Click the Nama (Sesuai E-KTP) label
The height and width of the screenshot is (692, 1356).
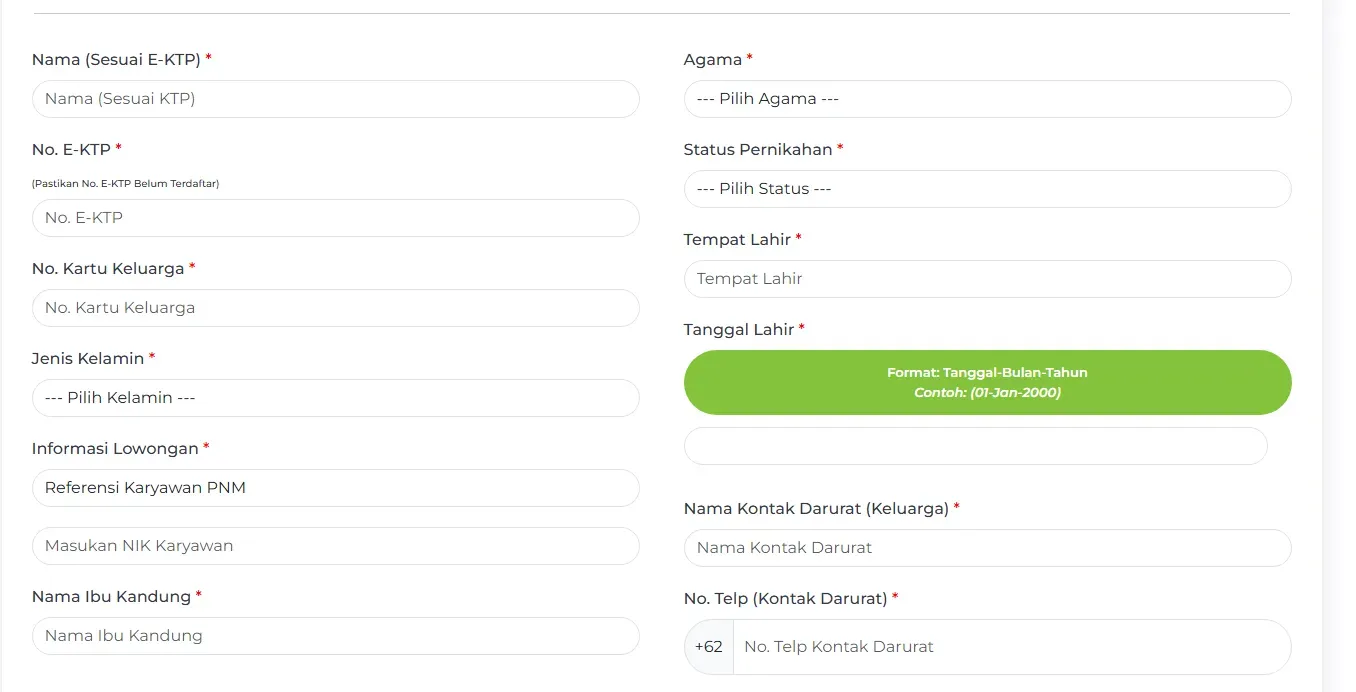point(115,59)
